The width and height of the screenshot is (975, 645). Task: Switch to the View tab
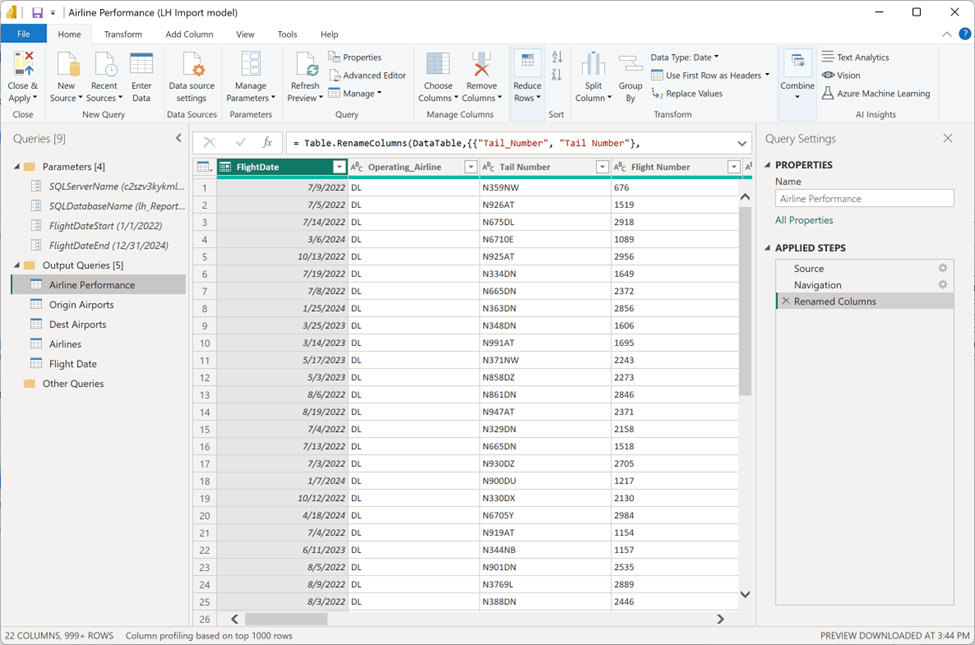(x=245, y=34)
